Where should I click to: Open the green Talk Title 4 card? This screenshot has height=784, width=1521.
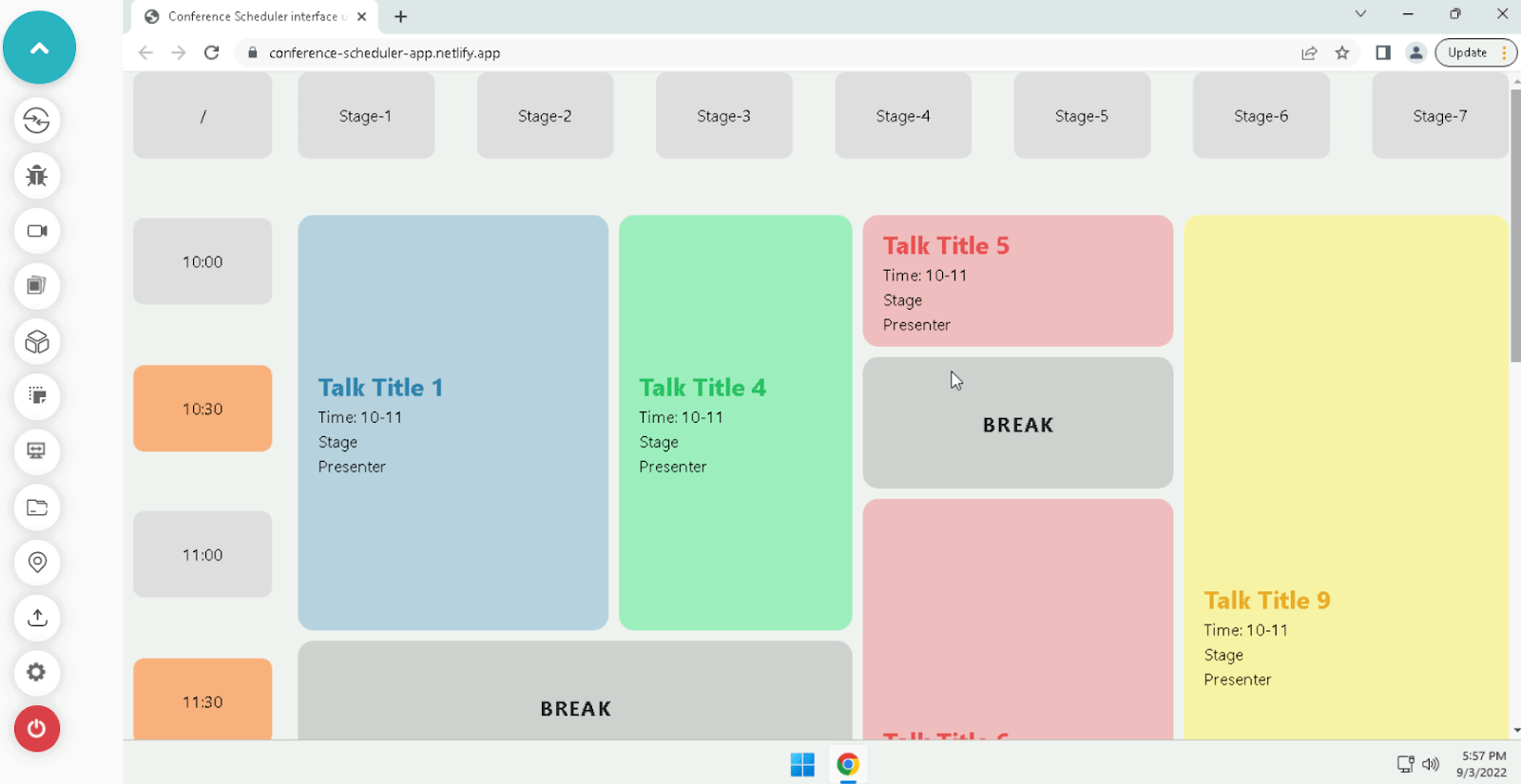coord(735,423)
